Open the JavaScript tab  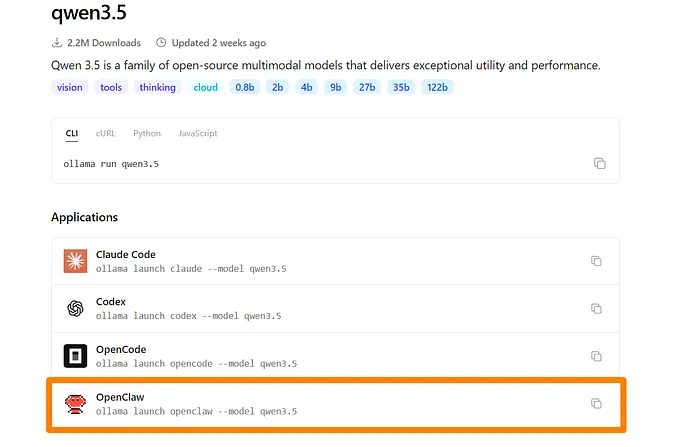point(197,133)
